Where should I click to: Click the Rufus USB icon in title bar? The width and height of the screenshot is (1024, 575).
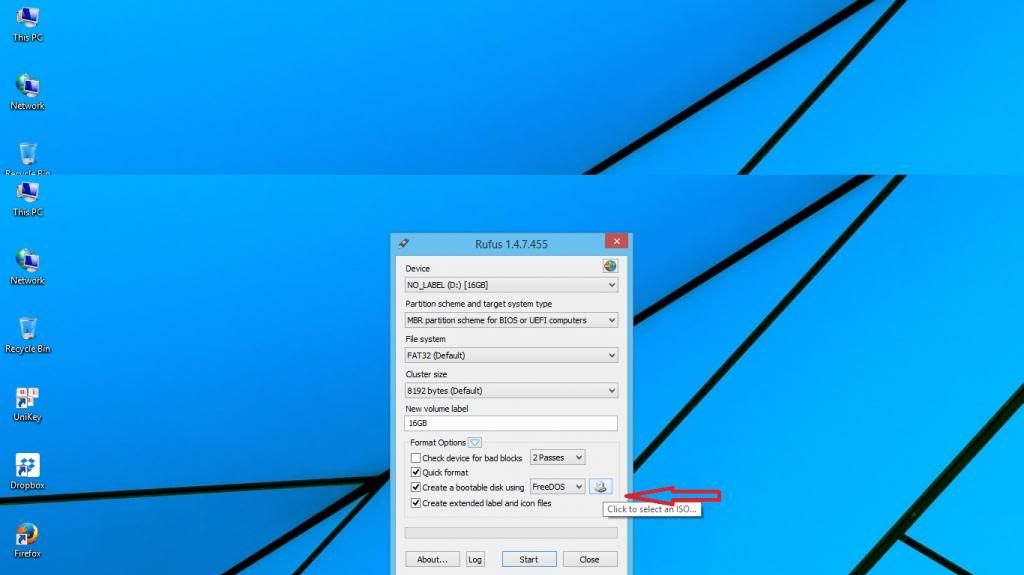pos(404,244)
